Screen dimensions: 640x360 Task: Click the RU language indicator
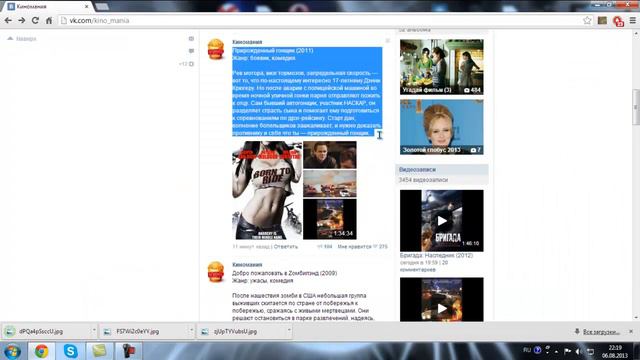pyautogui.click(x=527, y=350)
